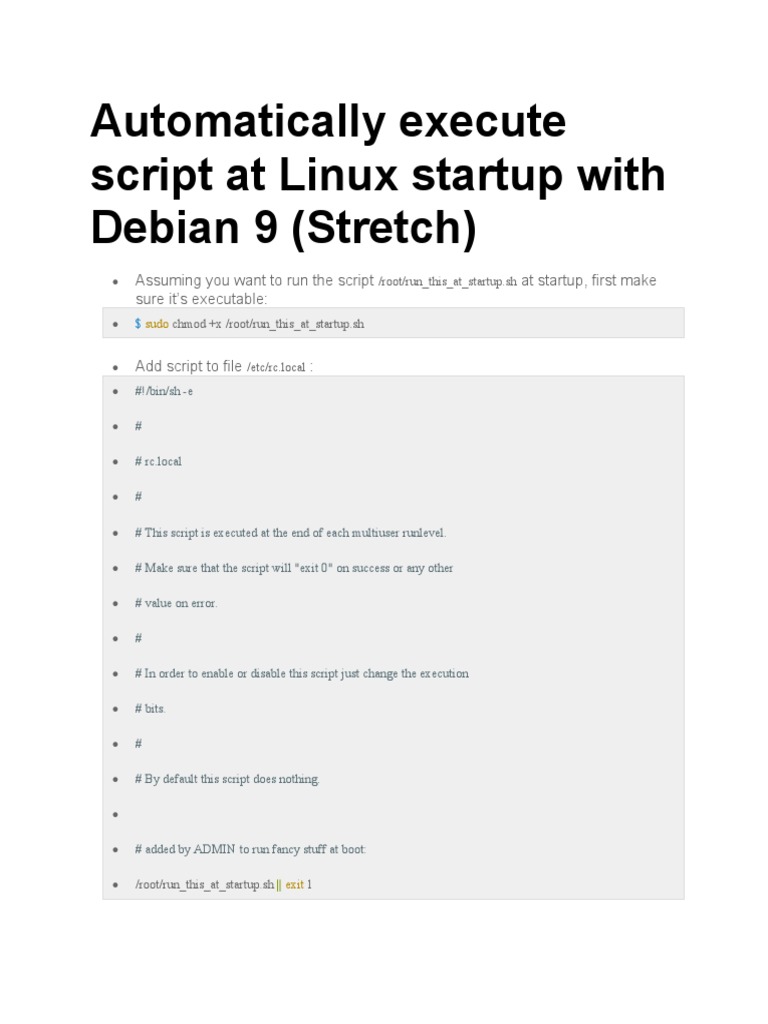Click 'chmod +x /root/run_this_at_startup.sh' command text
Viewport: 768px width, 1024px height.
268,324
